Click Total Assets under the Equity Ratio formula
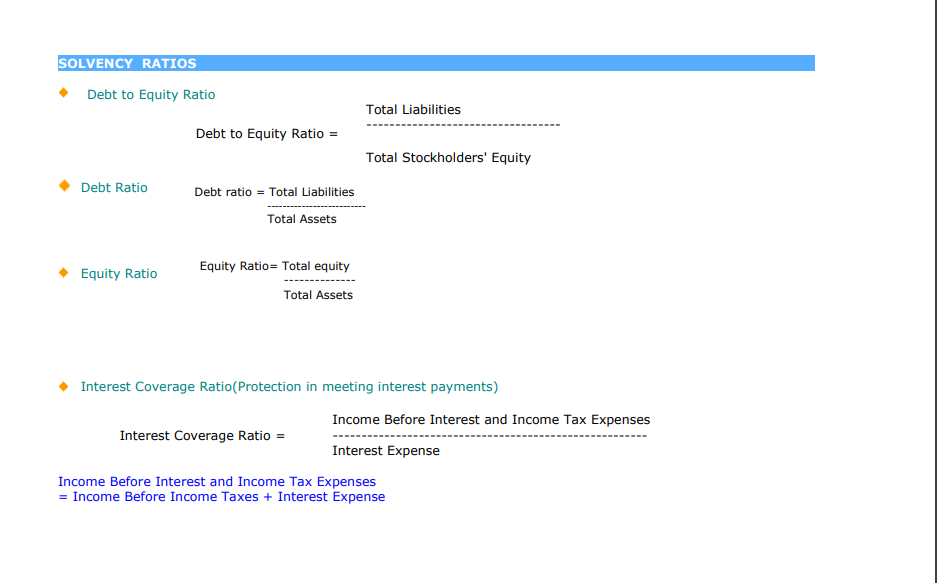 (x=318, y=295)
